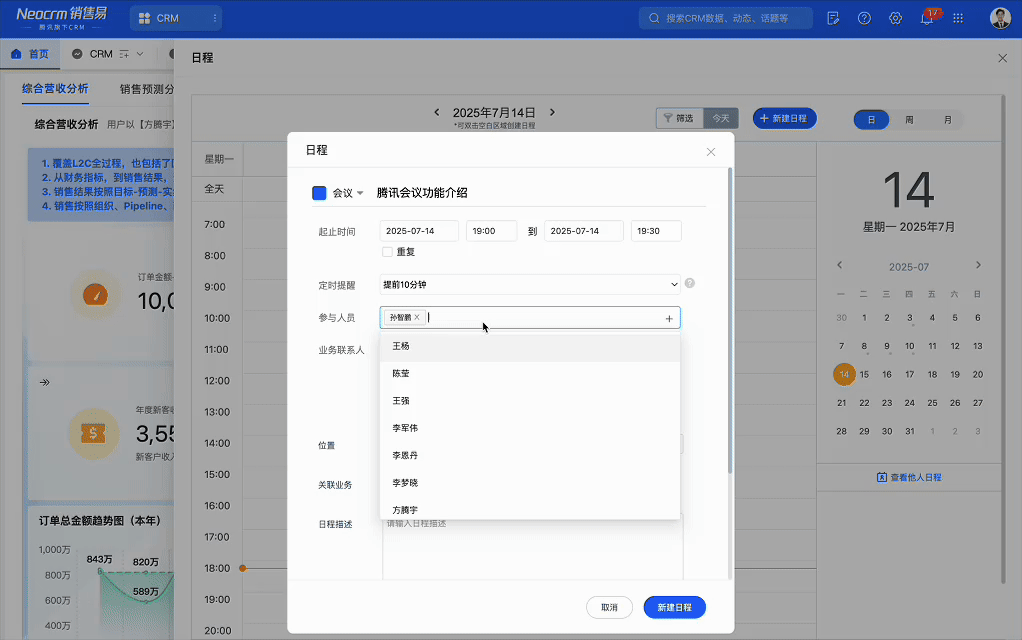Click the blue schedule color swatch
Screen dimensions: 1022x640
[x=320, y=193]
